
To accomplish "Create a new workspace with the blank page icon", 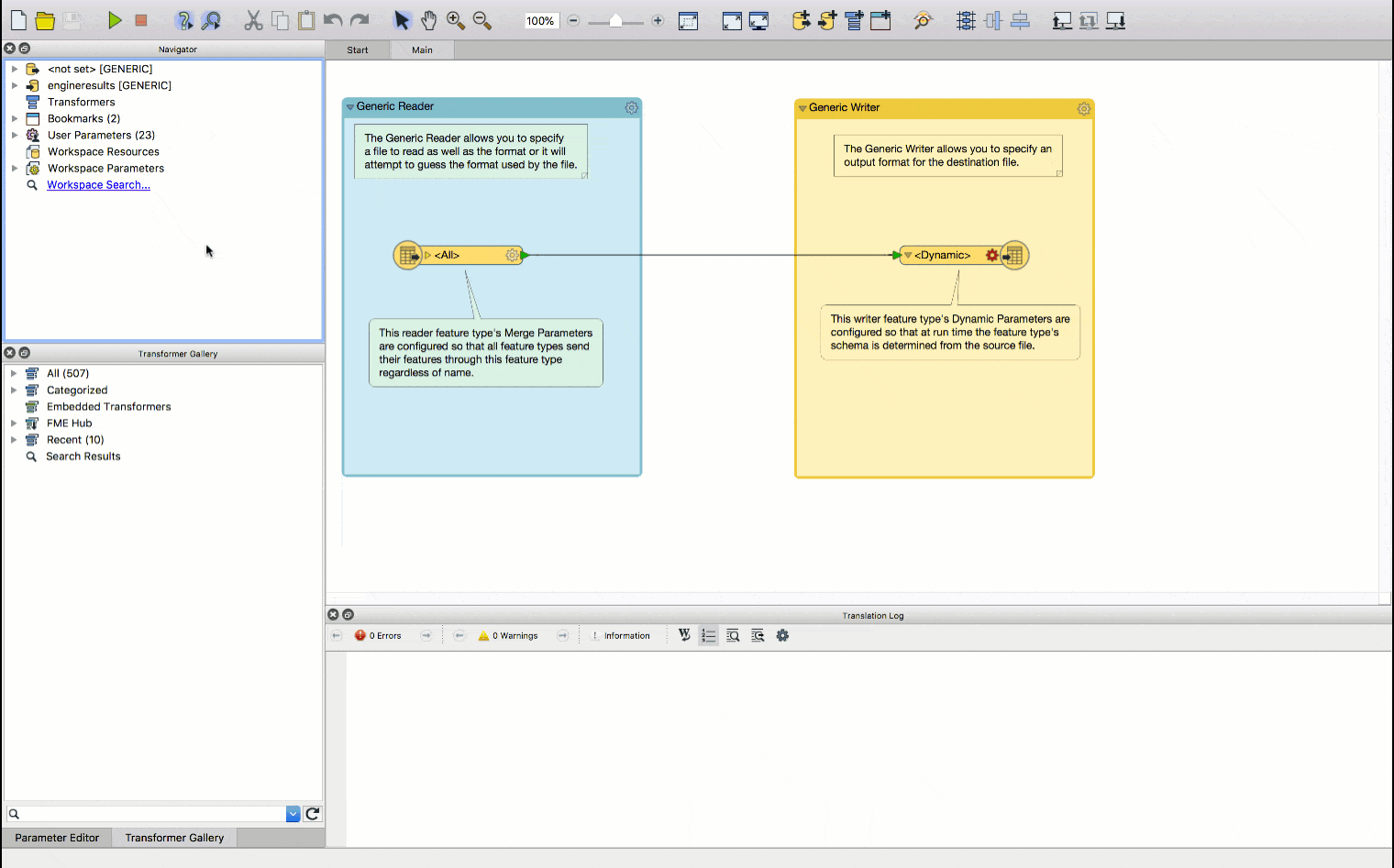I will [x=18, y=20].
